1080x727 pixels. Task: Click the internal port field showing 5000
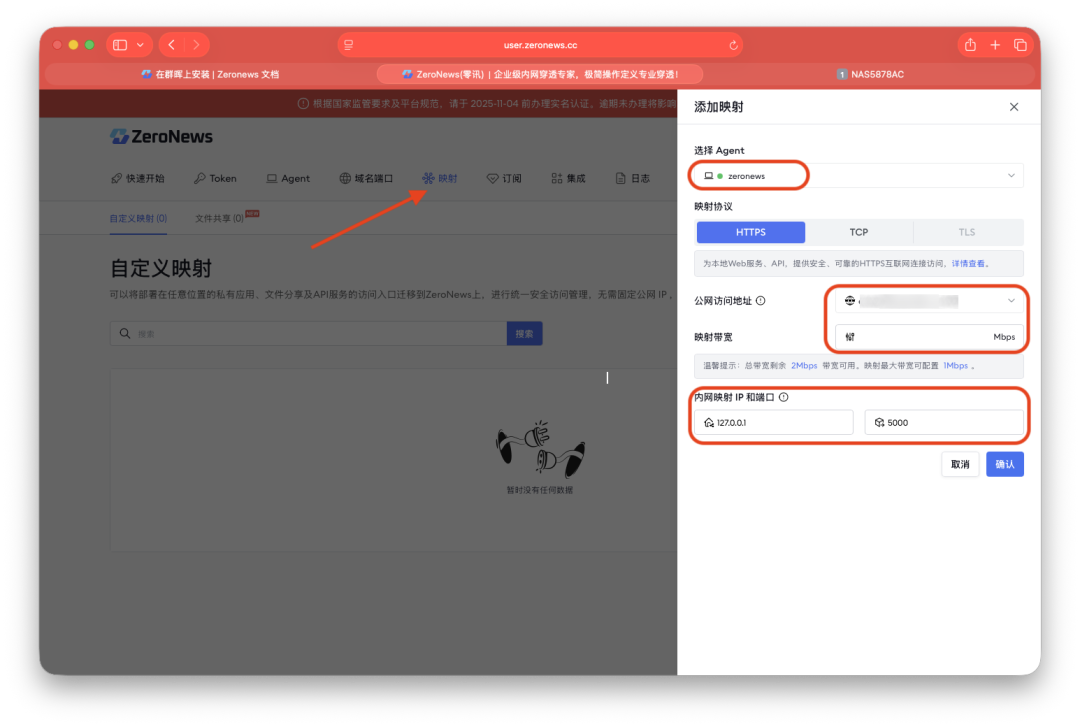tap(943, 423)
